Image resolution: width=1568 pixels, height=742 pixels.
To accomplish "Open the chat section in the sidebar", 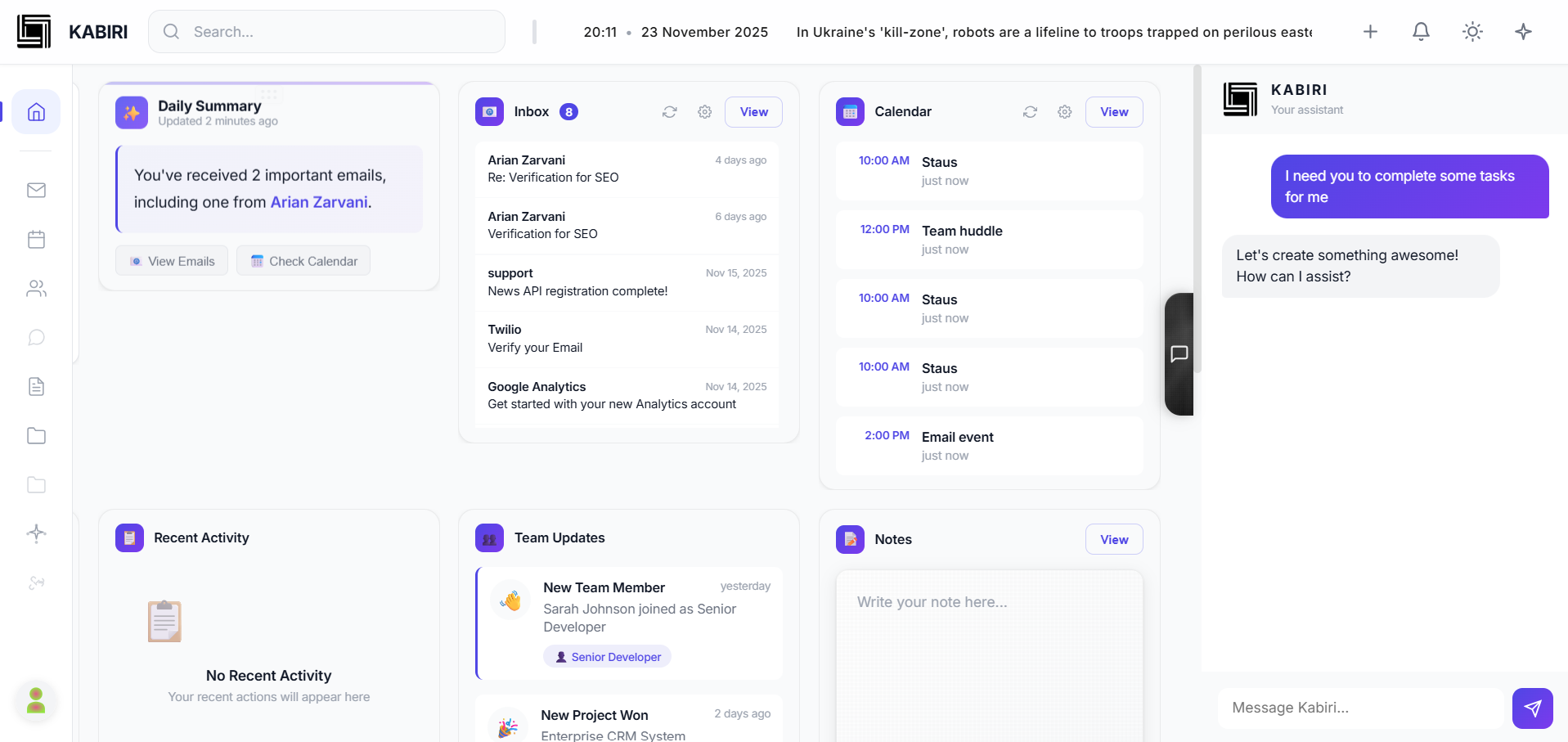I will click(36, 337).
